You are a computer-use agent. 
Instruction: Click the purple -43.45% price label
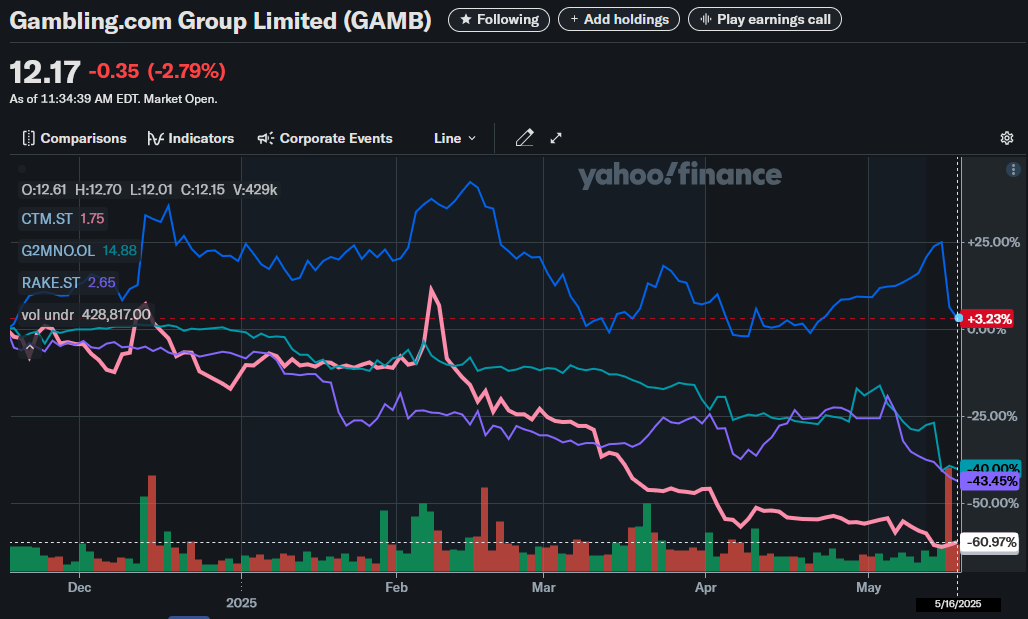(x=991, y=481)
